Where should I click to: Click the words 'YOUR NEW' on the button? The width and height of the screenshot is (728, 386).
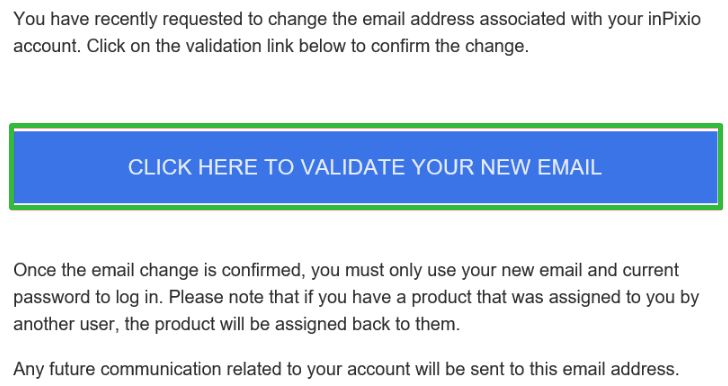[x=471, y=167]
